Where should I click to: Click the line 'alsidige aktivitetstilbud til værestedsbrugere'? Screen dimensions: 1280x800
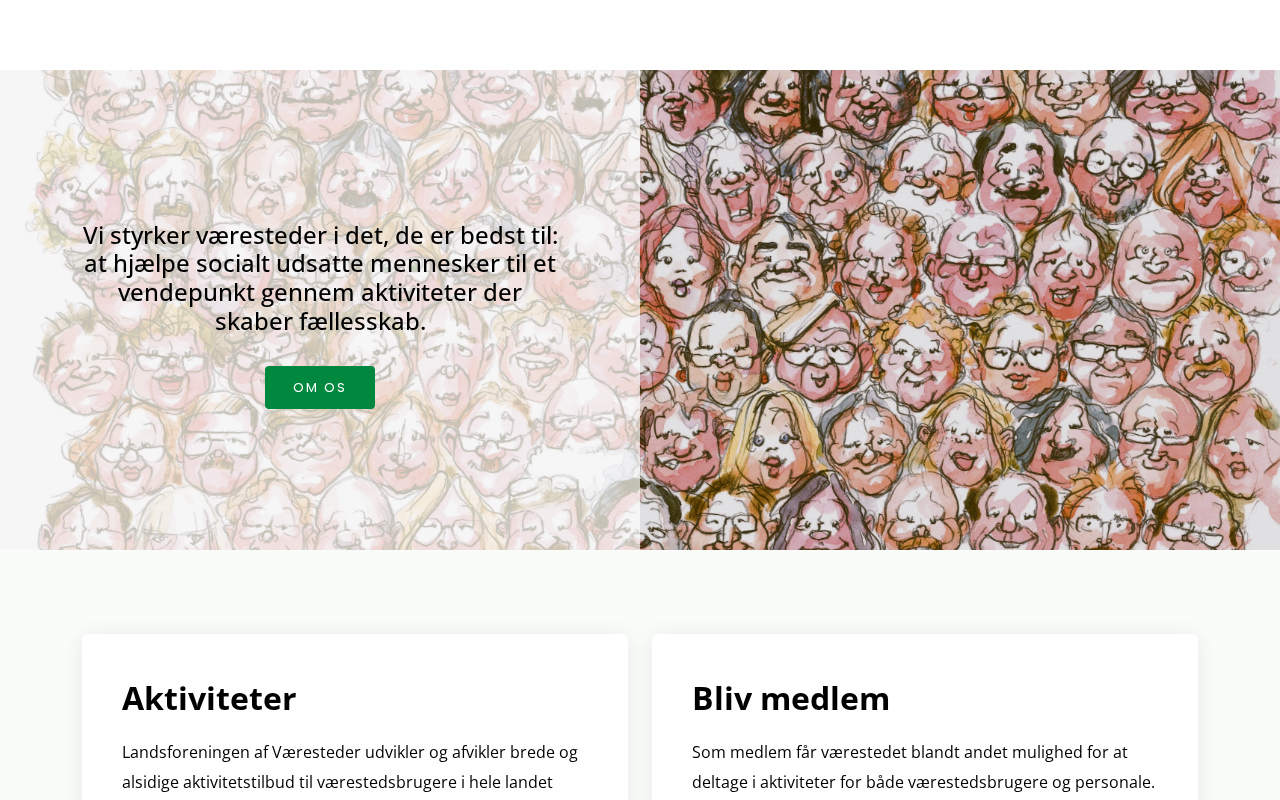point(337,782)
